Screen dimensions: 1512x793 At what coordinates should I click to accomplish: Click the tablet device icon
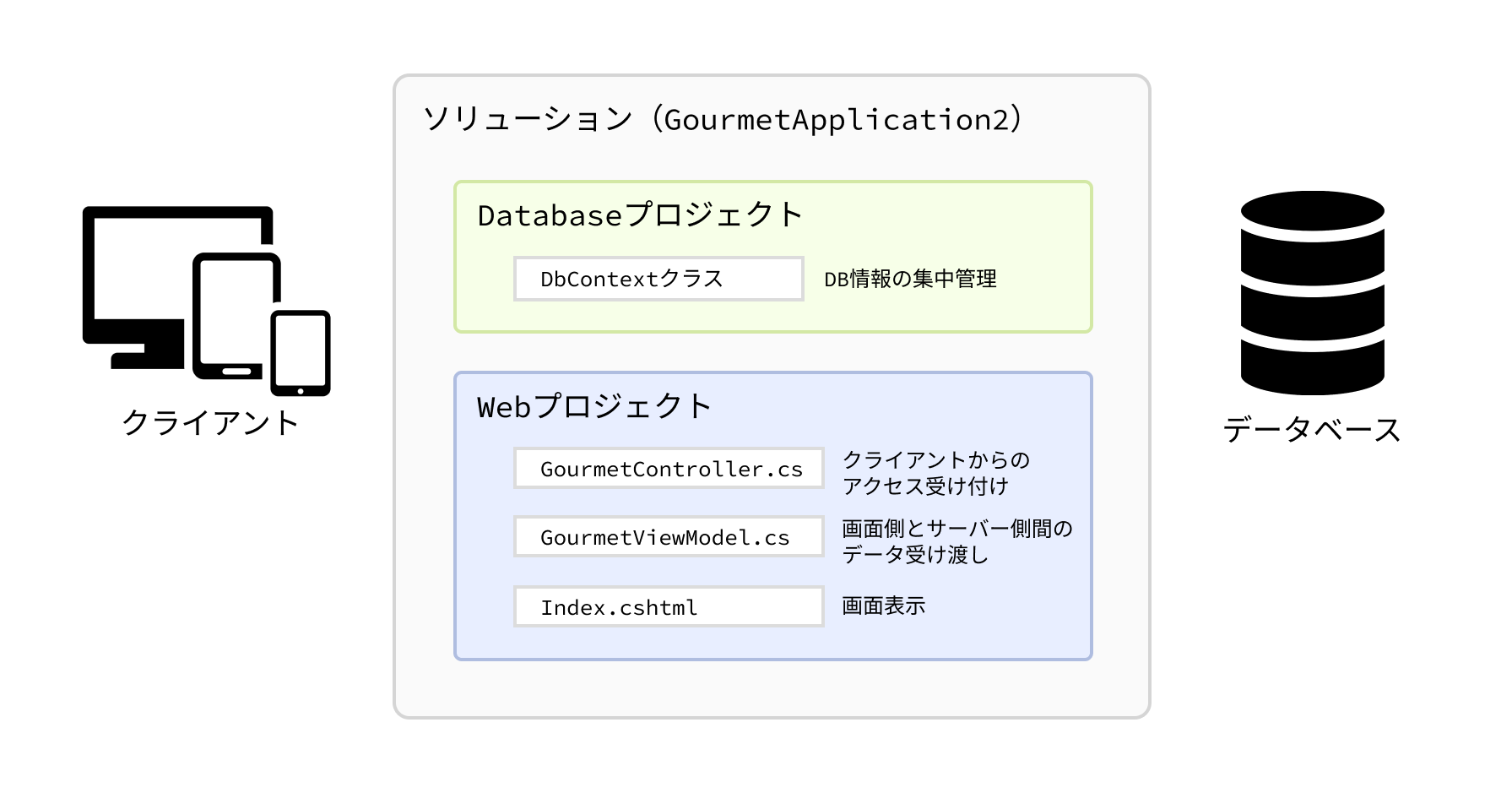tap(236, 317)
